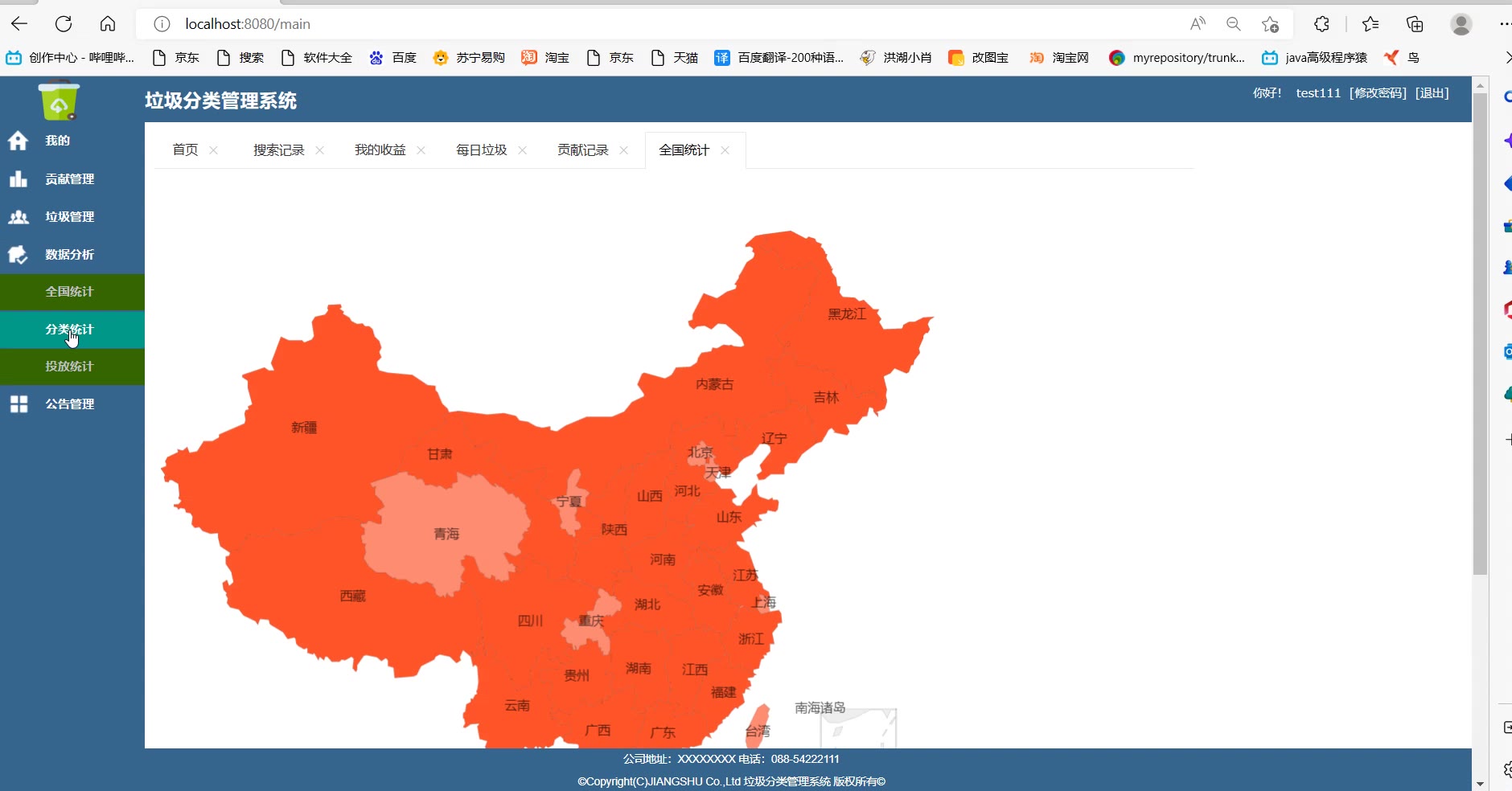Click the browser profile avatar

pyautogui.click(x=1461, y=24)
